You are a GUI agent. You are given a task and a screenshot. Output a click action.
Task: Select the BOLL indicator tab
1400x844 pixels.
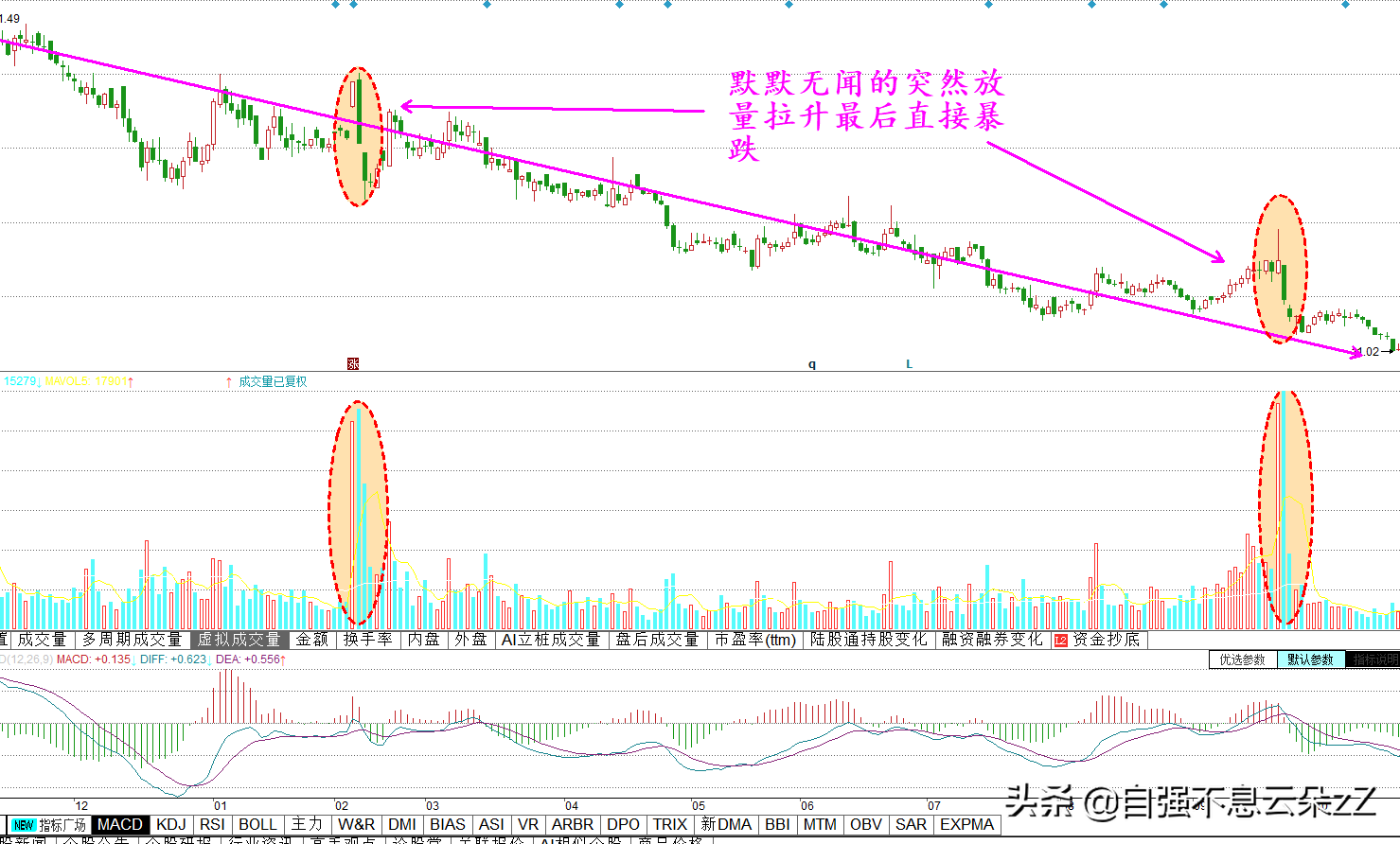[257, 825]
